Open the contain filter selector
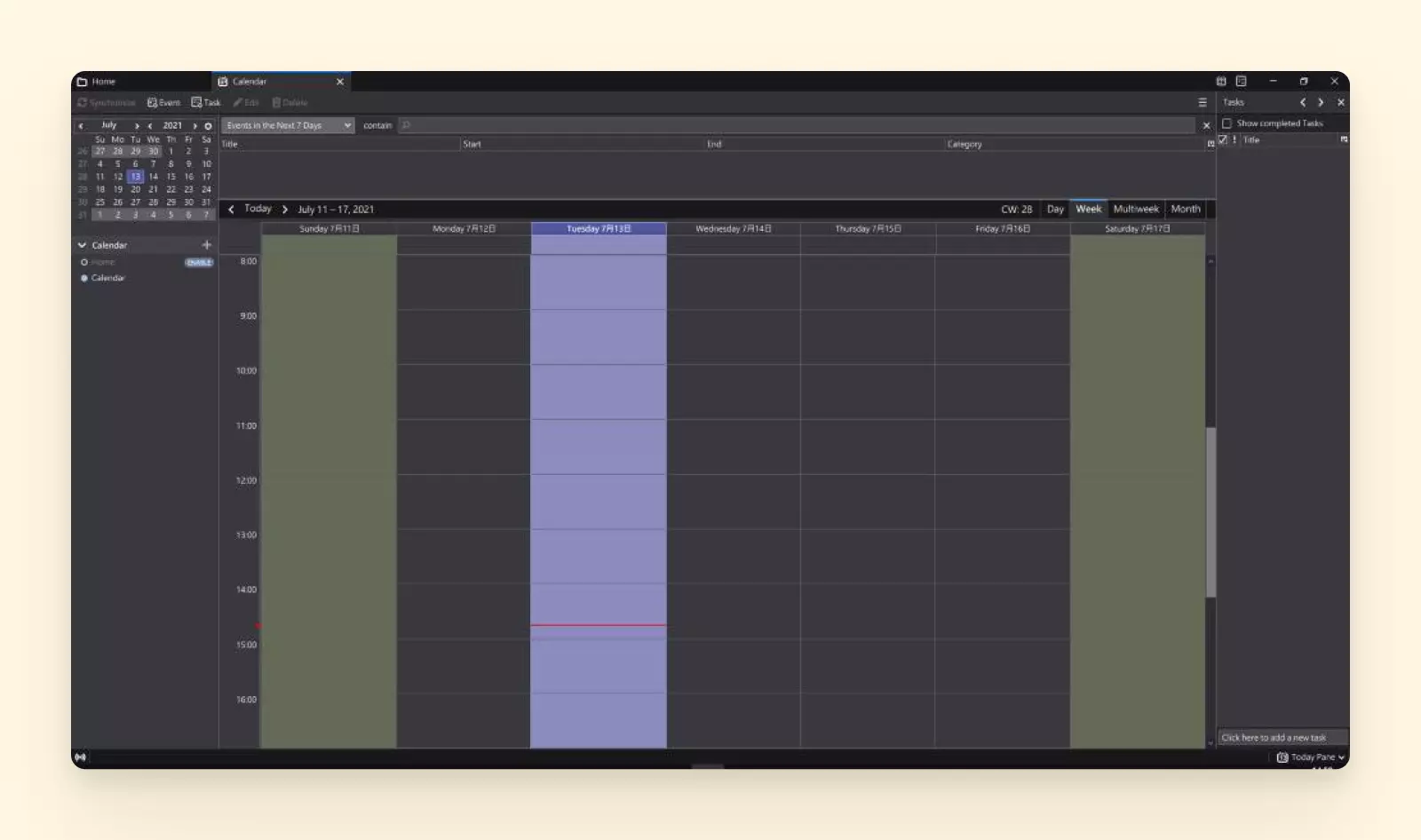The width and height of the screenshot is (1421, 840). coord(377,126)
